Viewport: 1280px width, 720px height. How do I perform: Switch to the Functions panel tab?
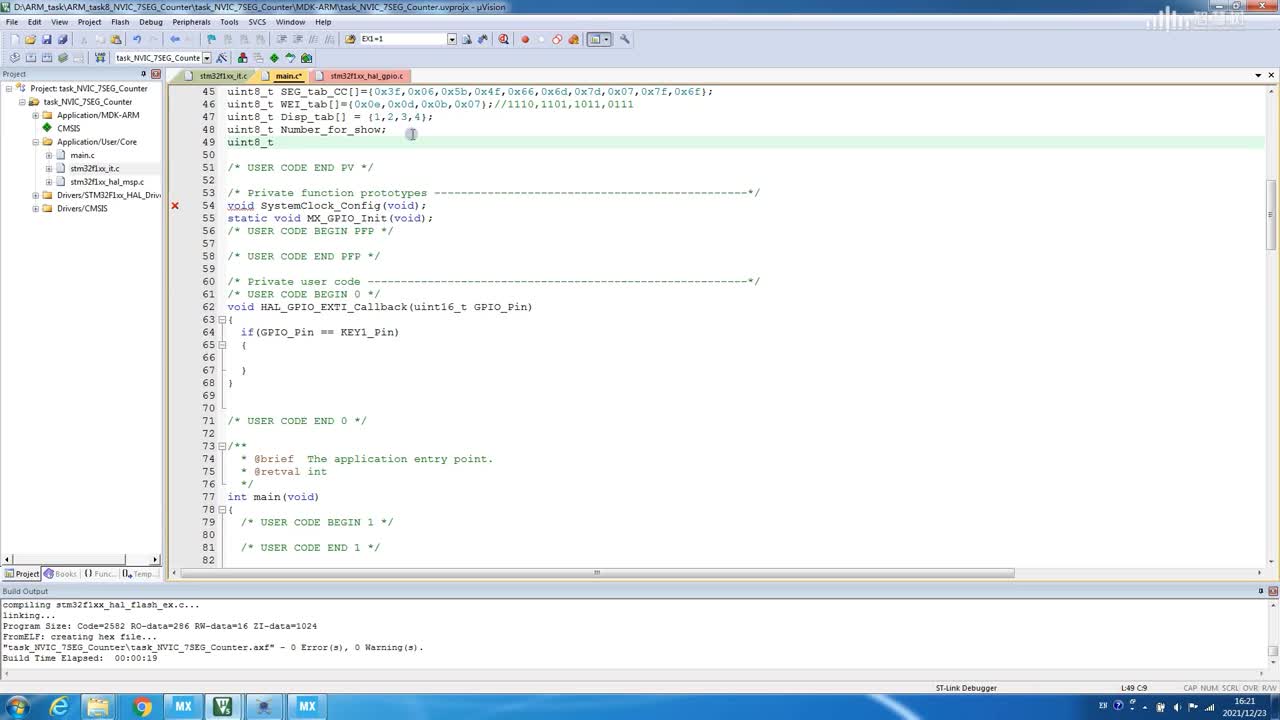coord(100,574)
